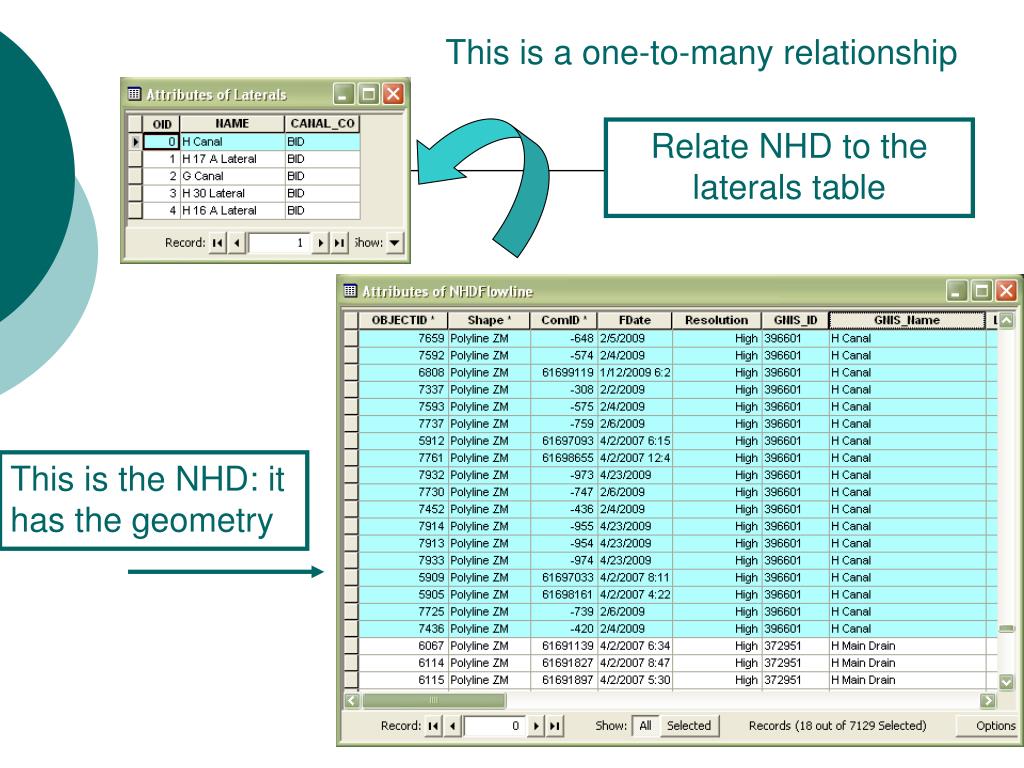Viewport: 1024px width, 768px height.
Task: Click OBJECTID 7659 cell
Action: 403,338
